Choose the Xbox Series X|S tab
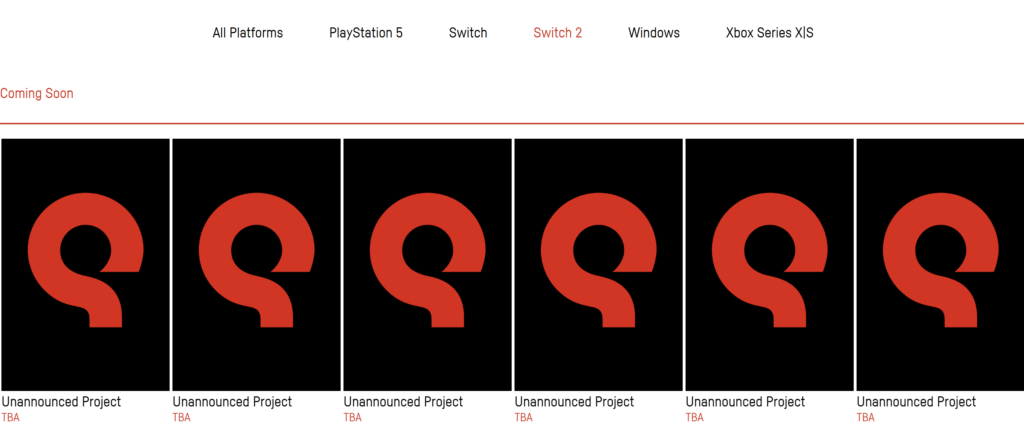The width and height of the screenshot is (1024, 436). (769, 33)
